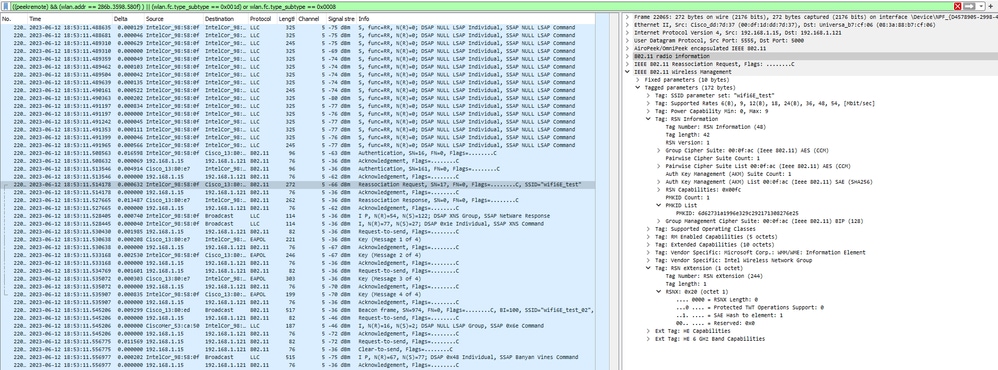Sort packets by the No. column

(14, 19)
